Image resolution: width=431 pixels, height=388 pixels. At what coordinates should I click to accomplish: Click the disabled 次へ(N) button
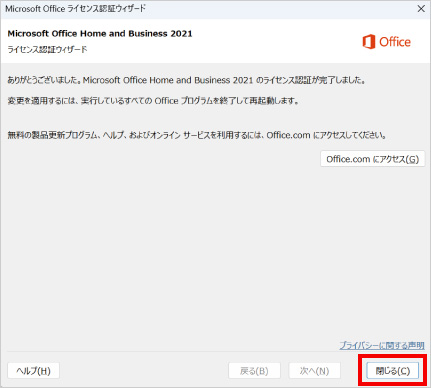click(x=315, y=371)
